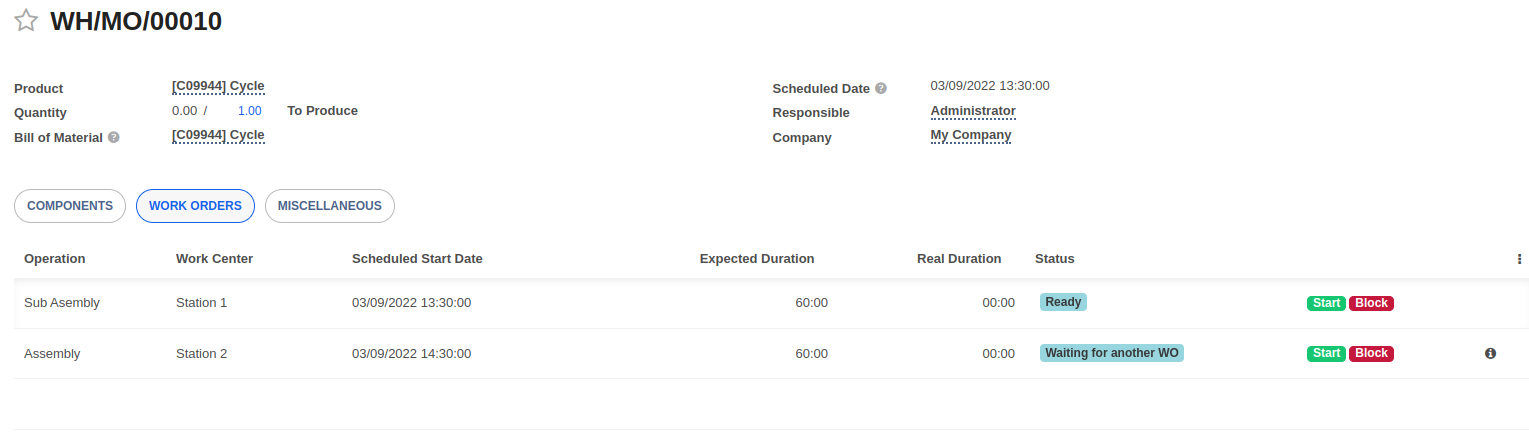Sort by Expected Duration column header
This screenshot has height=446, width=1529.
(x=757, y=259)
